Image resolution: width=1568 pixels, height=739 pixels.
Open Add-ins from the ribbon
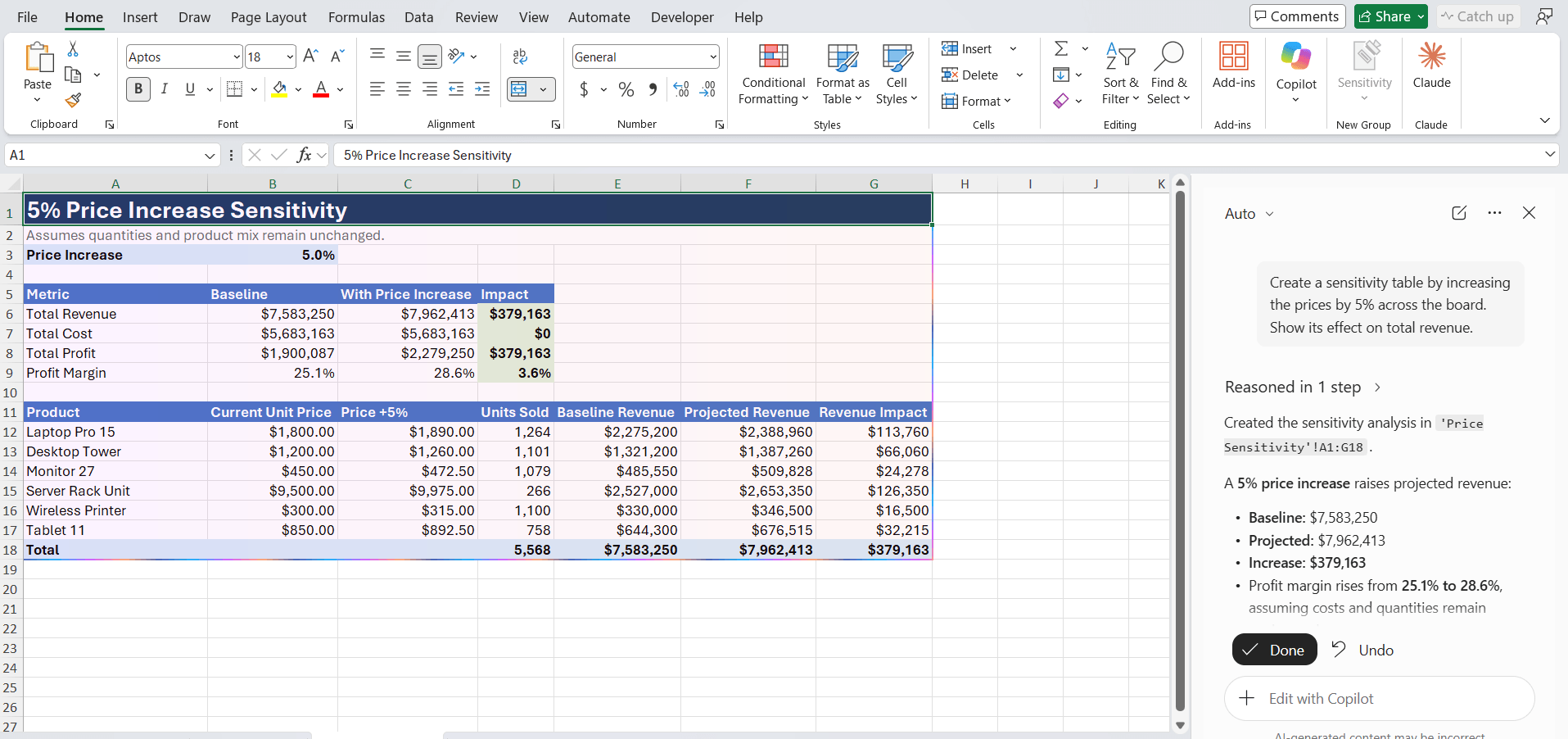click(1234, 65)
